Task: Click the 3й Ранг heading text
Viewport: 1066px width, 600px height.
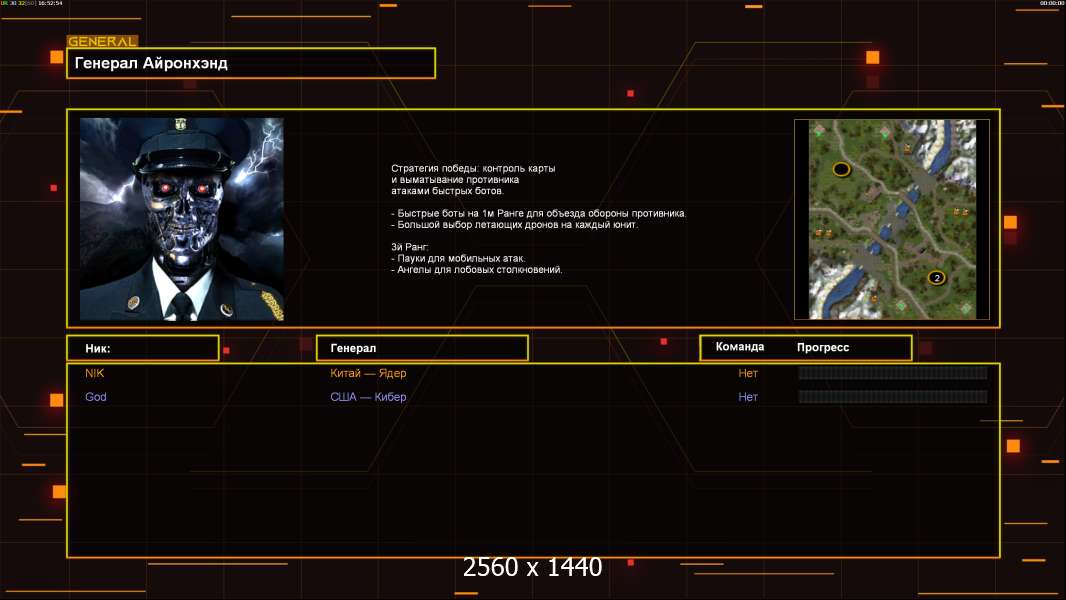Action: tap(409, 247)
